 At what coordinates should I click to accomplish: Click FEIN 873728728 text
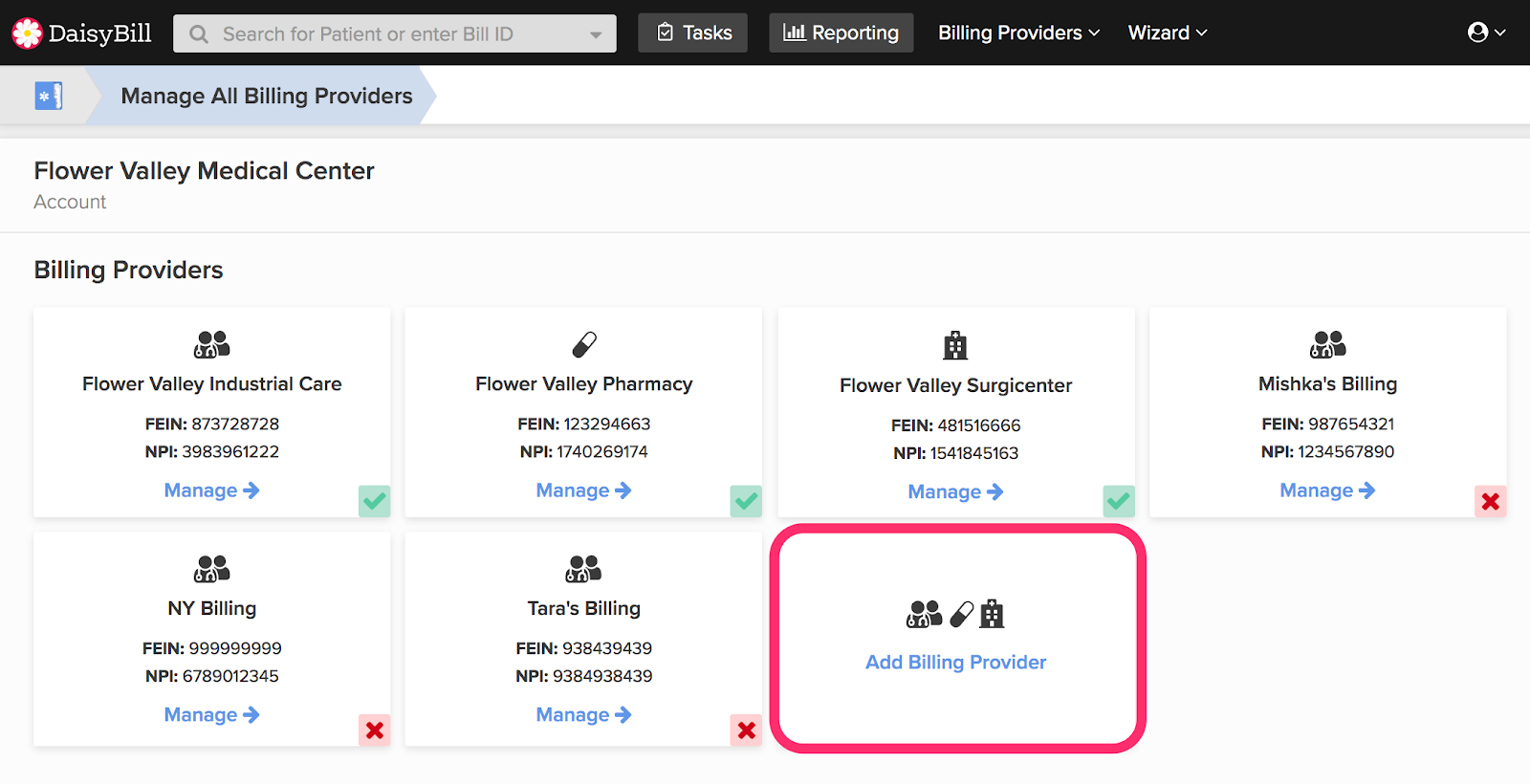(x=211, y=425)
